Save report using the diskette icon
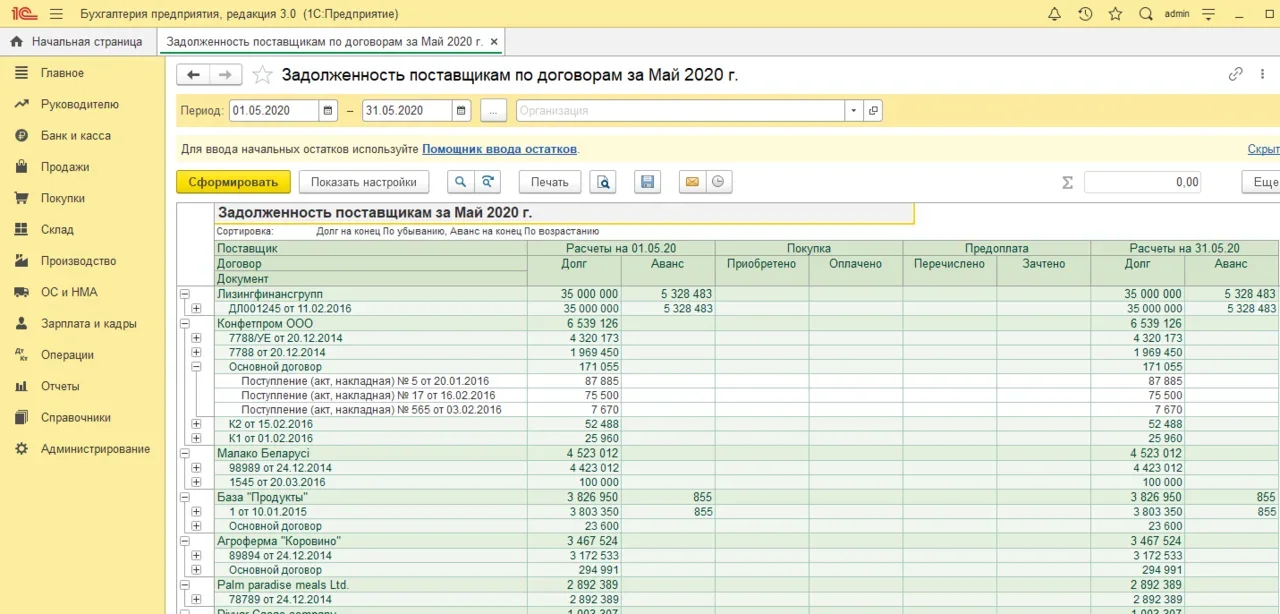The width and height of the screenshot is (1280, 614). click(647, 182)
